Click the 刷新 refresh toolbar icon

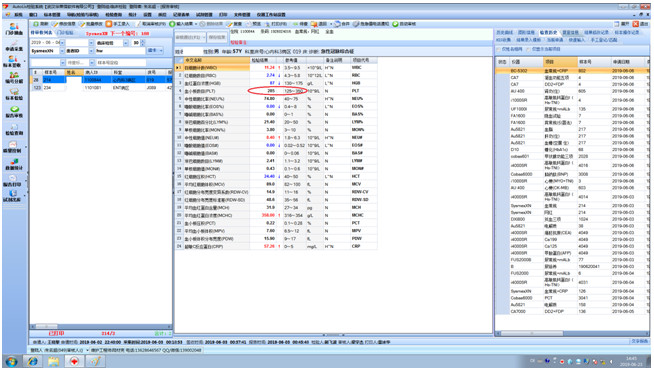tap(36, 24)
